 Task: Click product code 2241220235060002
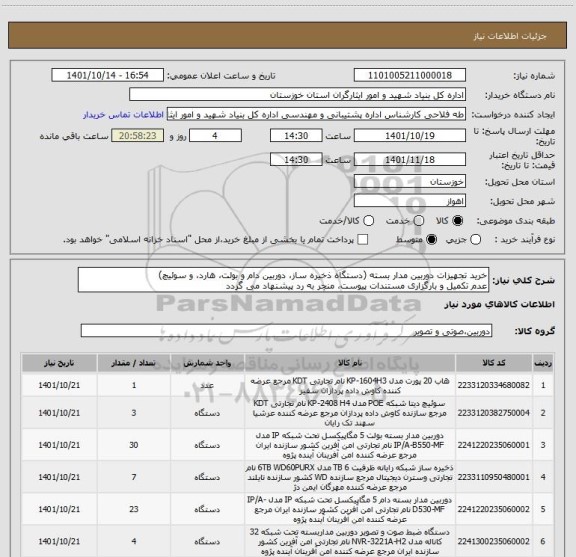point(494,509)
